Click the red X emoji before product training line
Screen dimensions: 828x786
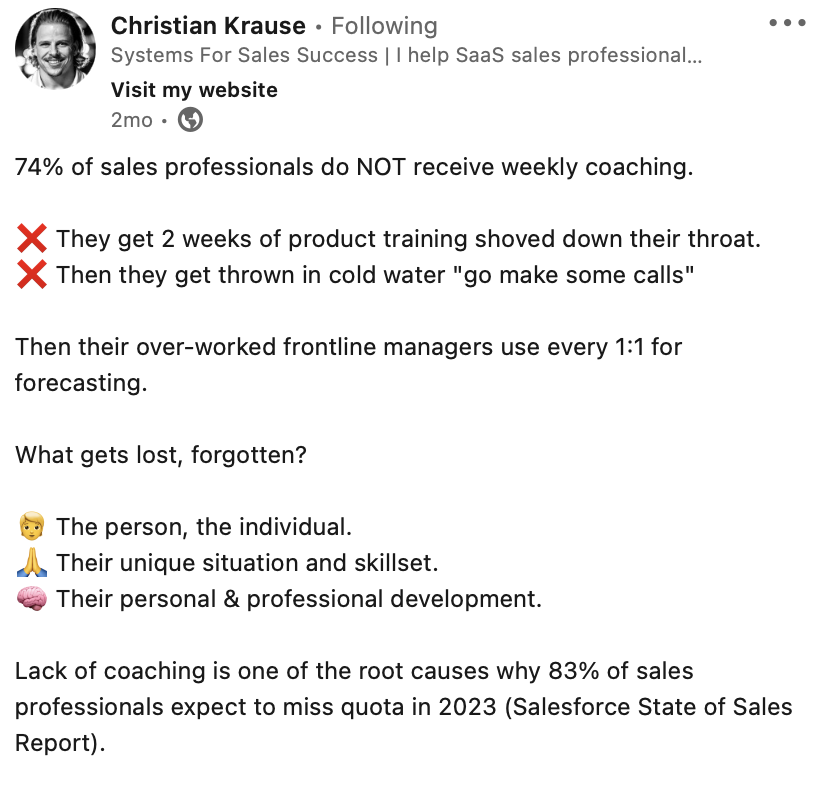29,238
